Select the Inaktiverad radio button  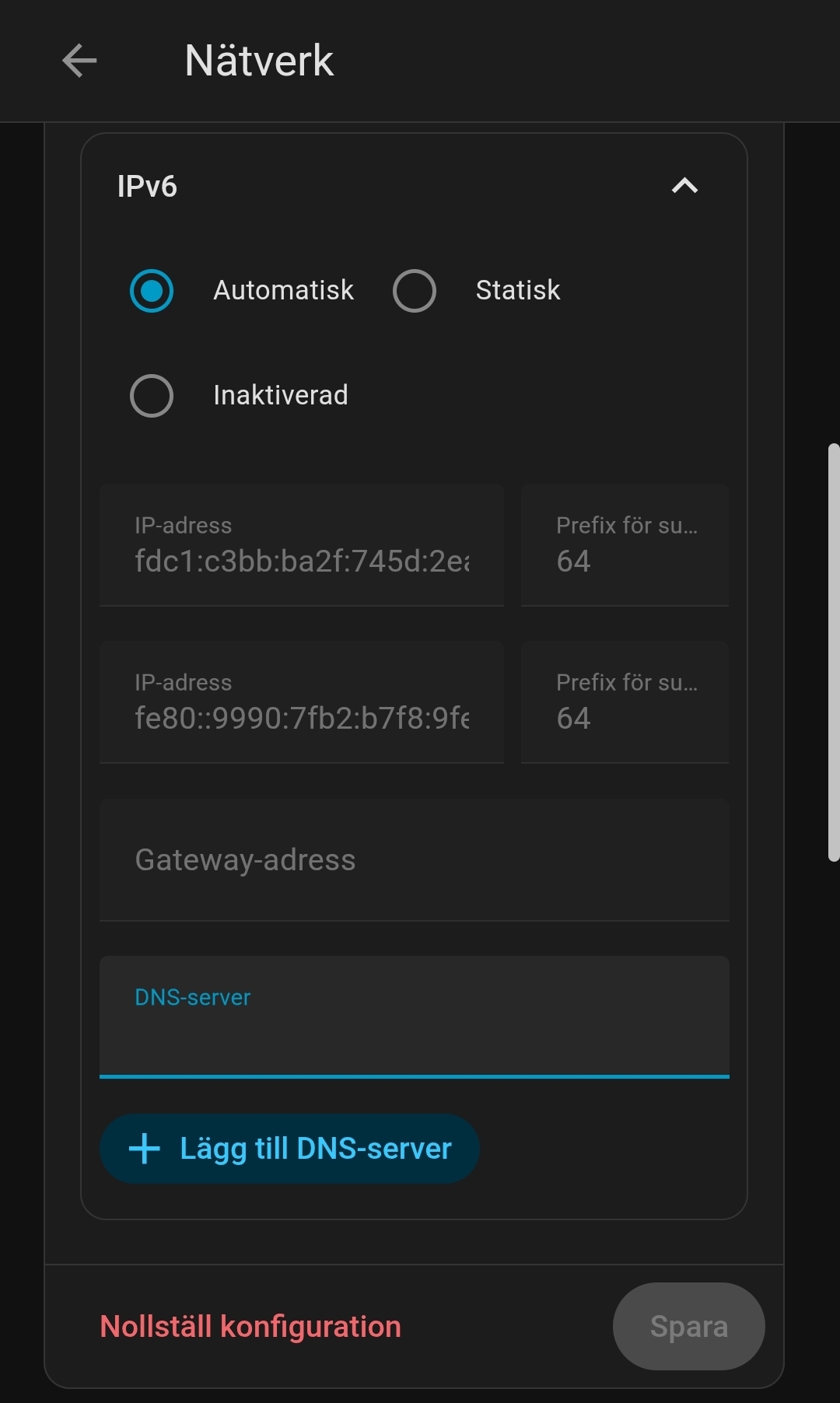click(x=152, y=396)
